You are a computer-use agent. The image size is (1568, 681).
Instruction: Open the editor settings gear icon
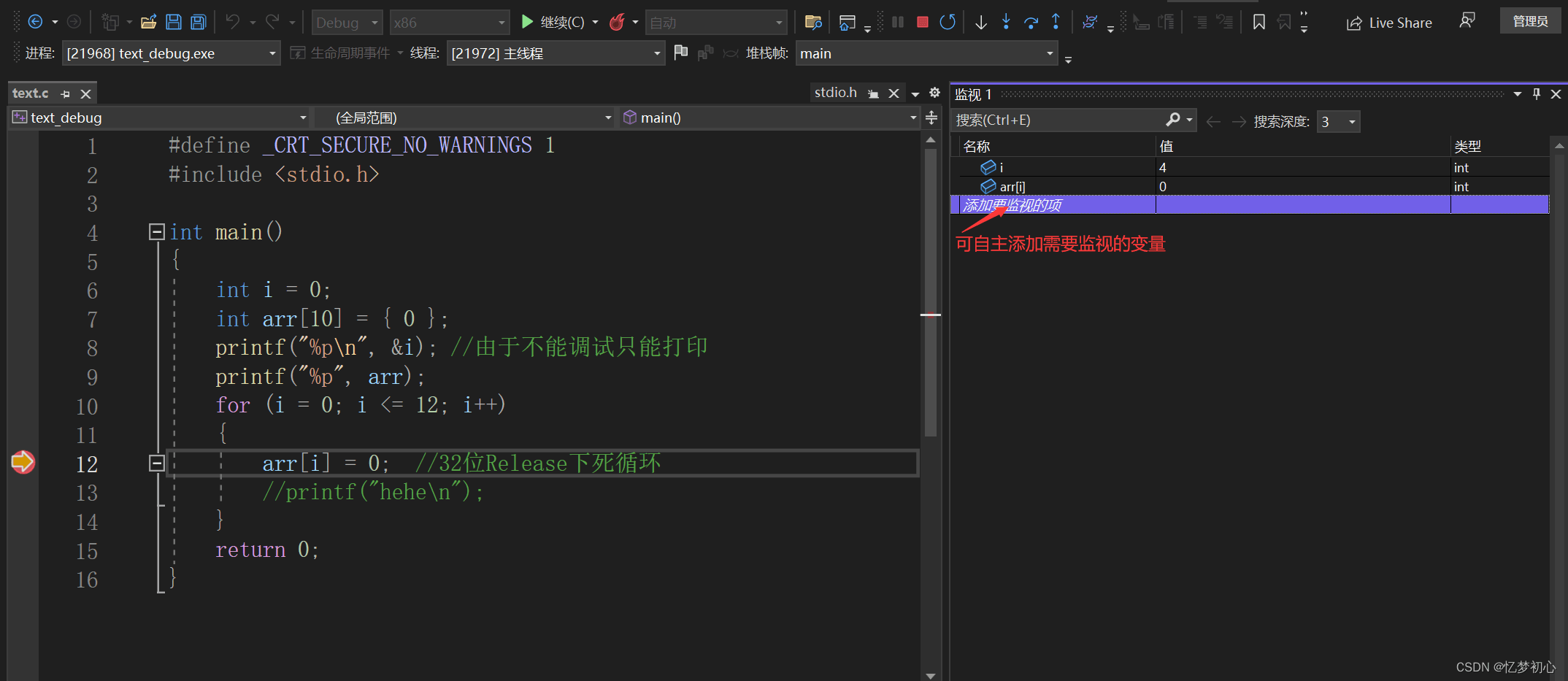click(934, 93)
